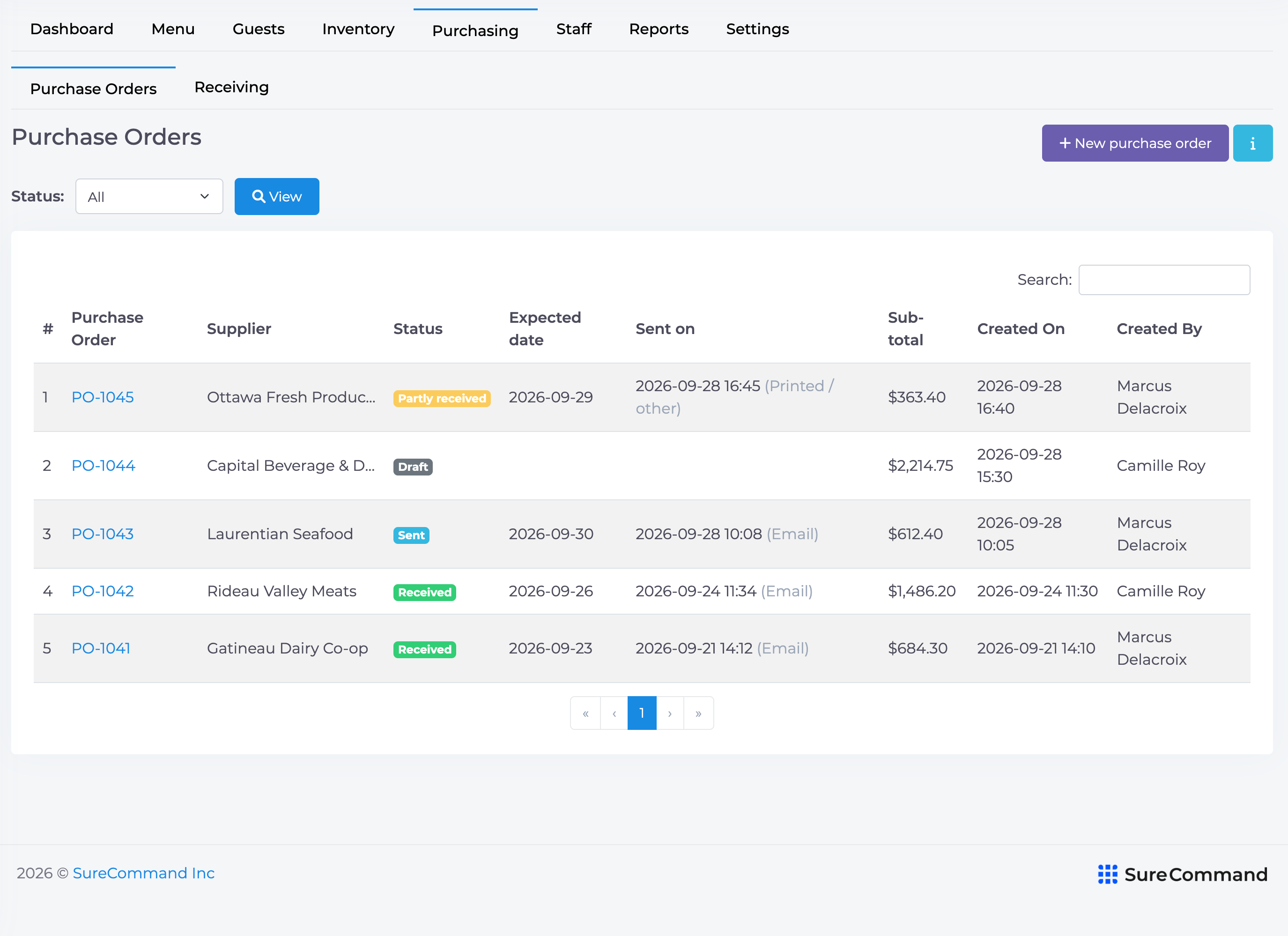Open the Status filter dropdown
The height and width of the screenshot is (936, 1288).
tap(149, 196)
